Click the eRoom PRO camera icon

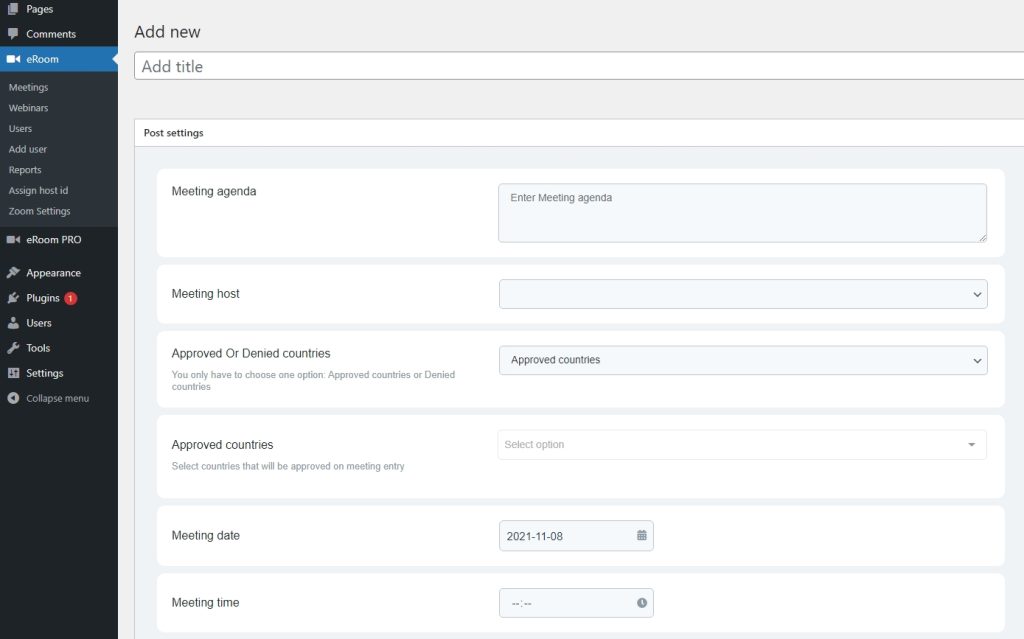click(13, 240)
